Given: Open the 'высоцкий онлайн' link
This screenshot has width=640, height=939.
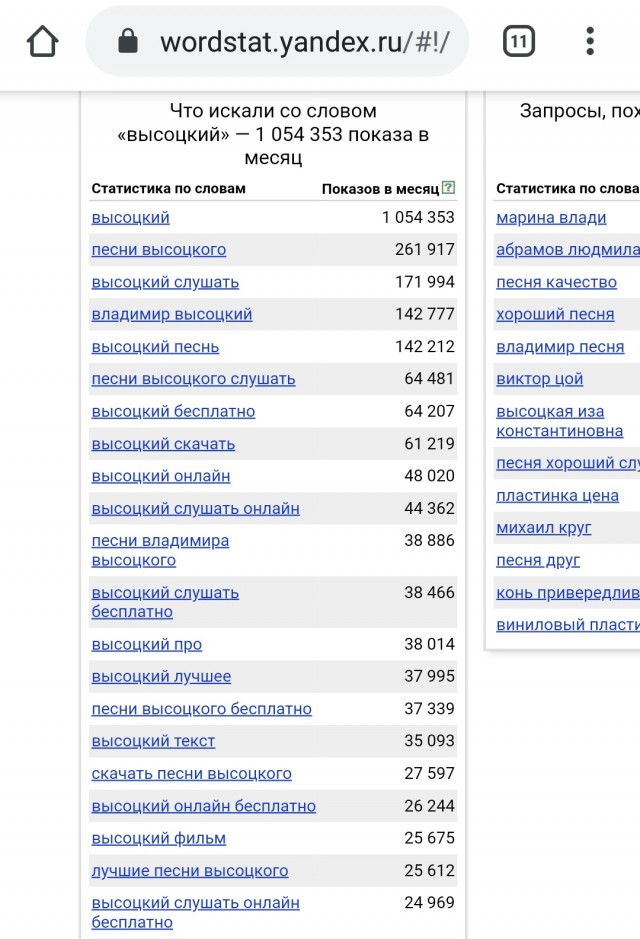Looking at the screenshot, I should coord(160,476).
